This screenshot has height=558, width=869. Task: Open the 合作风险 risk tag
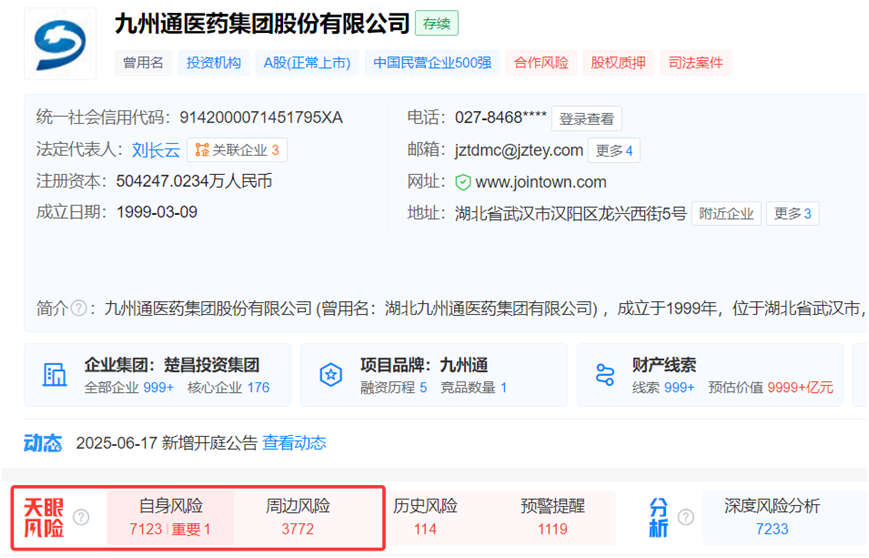click(x=541, y=63)
